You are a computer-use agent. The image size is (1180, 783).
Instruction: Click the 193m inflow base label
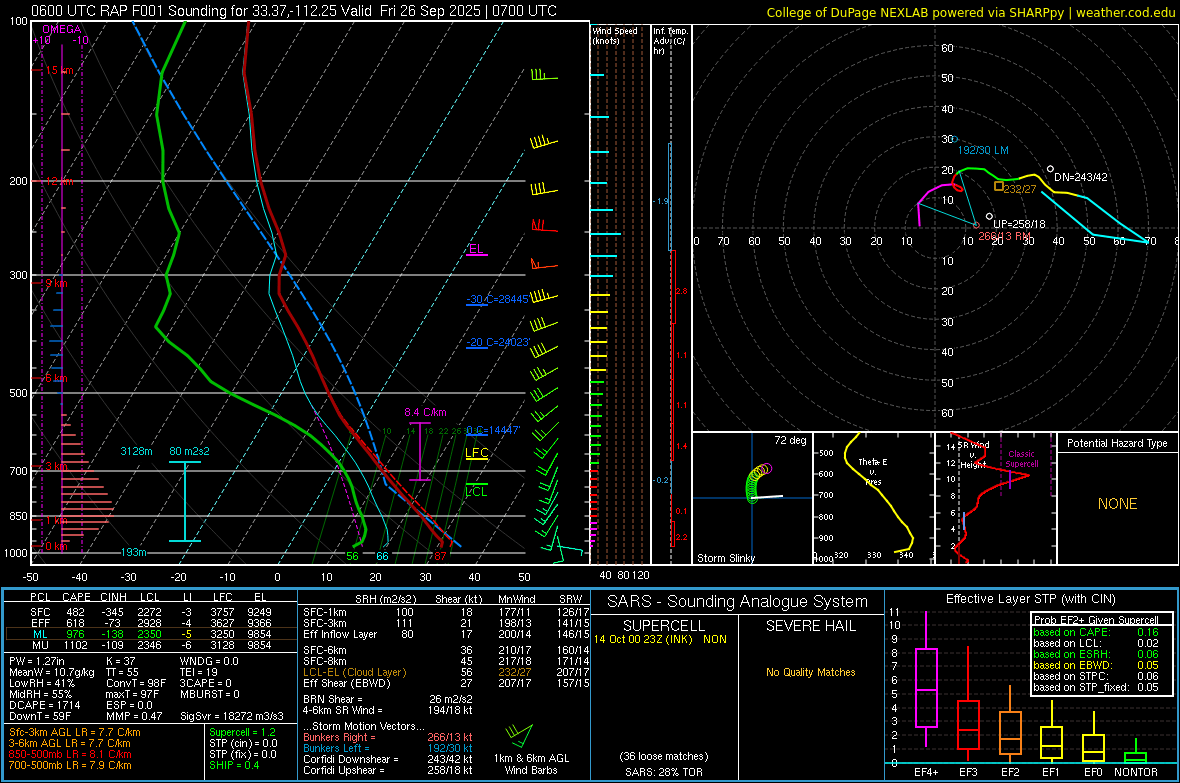[133, 552]
